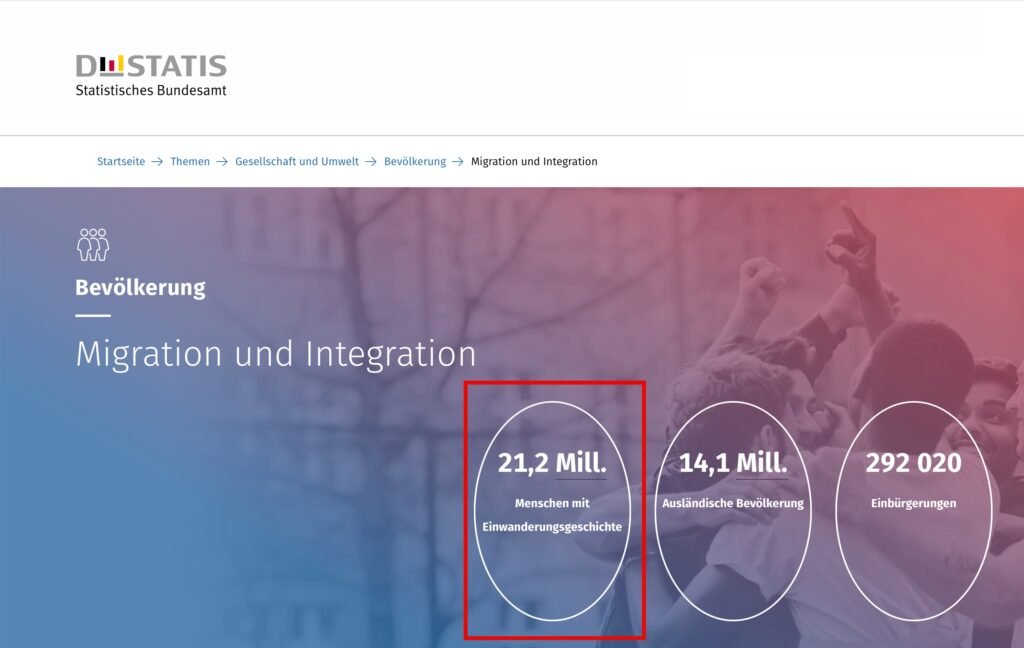The image size is (1024, 648).
Task: Click the large Migration und Integration title
Action: point(276,354)
